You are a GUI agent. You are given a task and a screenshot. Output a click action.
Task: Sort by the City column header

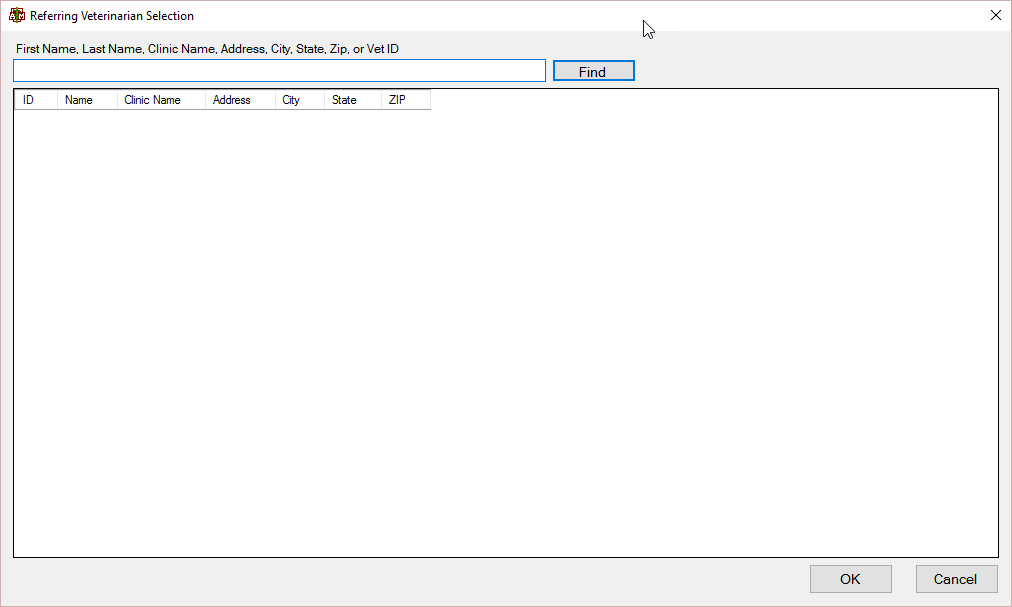(299, 100)
